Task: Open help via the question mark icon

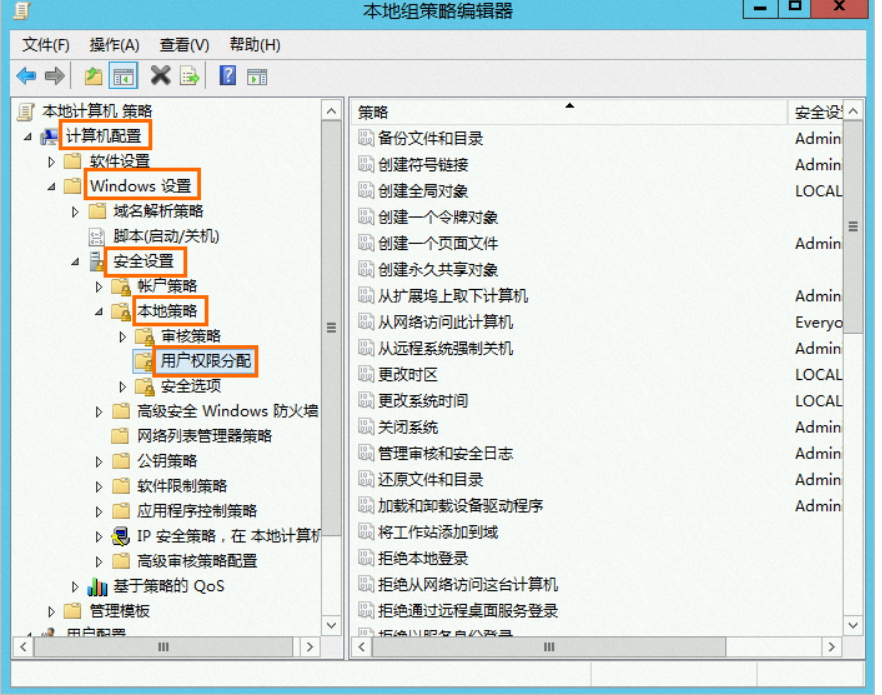Action: [x=227, y=76]
